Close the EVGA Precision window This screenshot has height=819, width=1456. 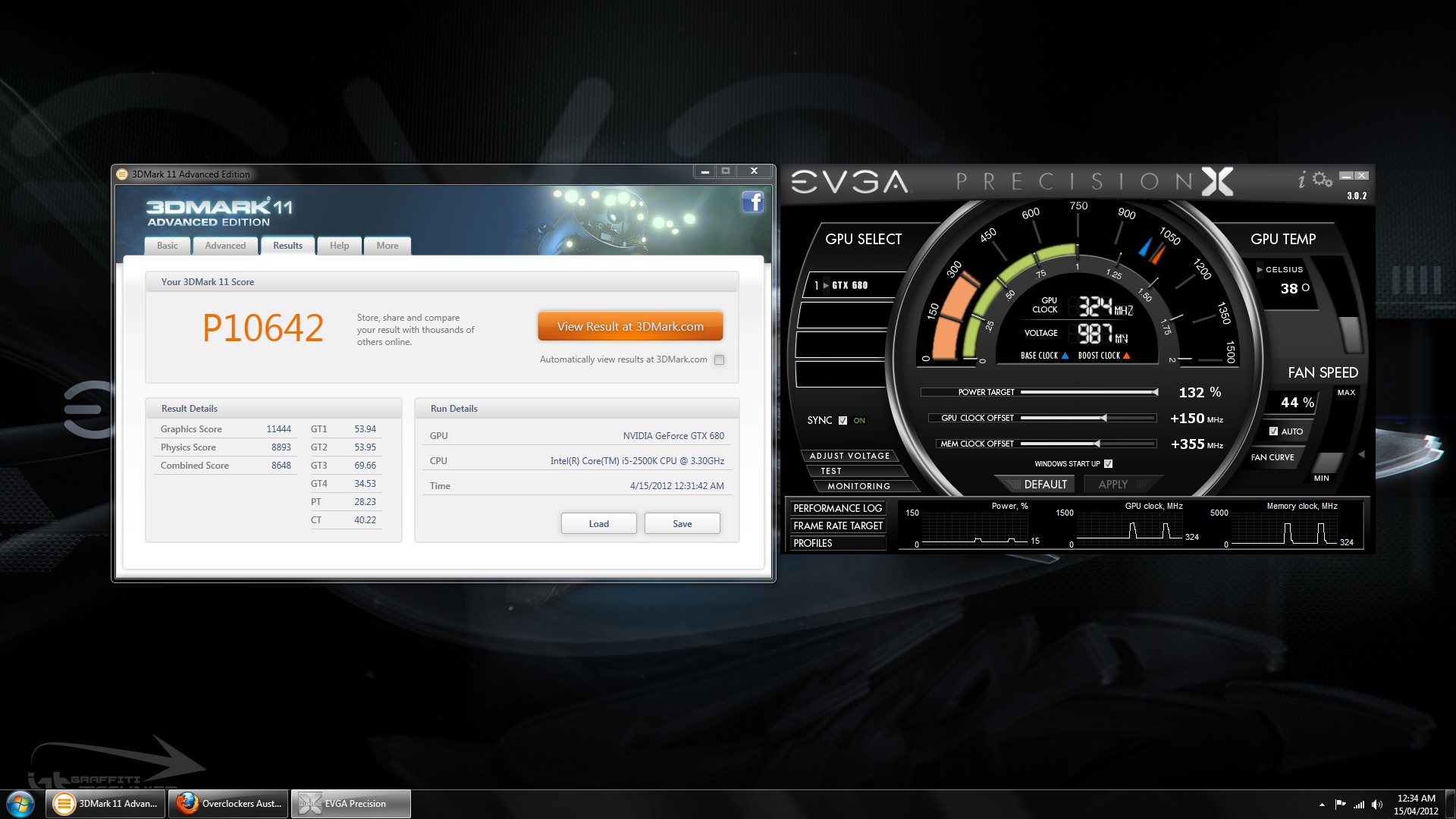coord(1362,176)
